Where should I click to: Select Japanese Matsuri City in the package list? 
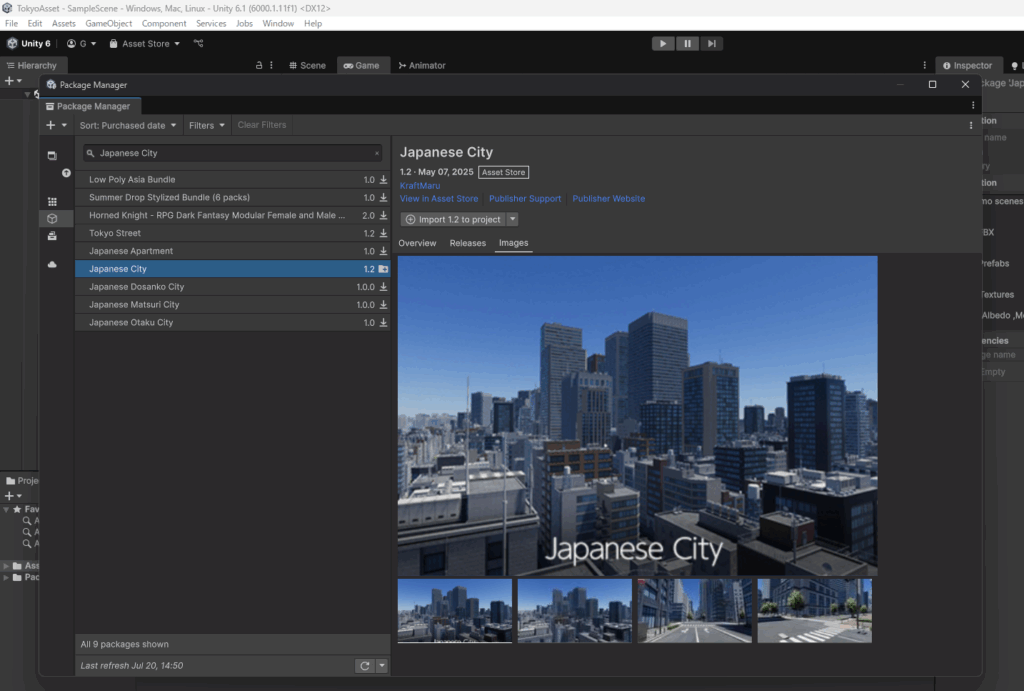tap(232, 304)
